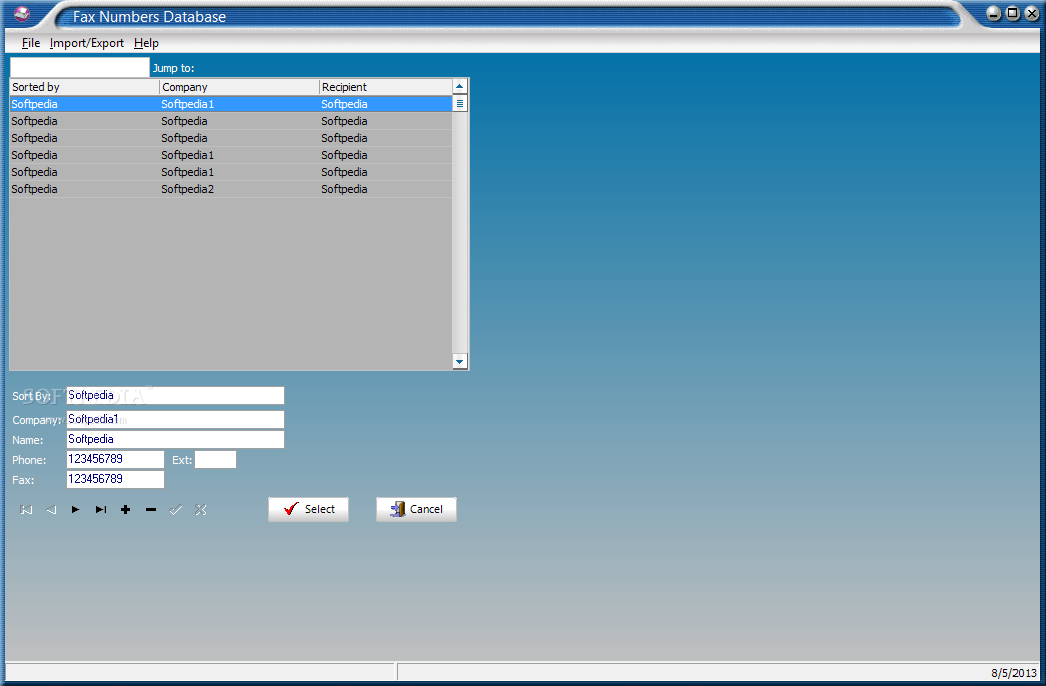Viewport: 1046px width, 686px height.
Task: Go to previous record navigator arrow
Action: tap(51, 510)
